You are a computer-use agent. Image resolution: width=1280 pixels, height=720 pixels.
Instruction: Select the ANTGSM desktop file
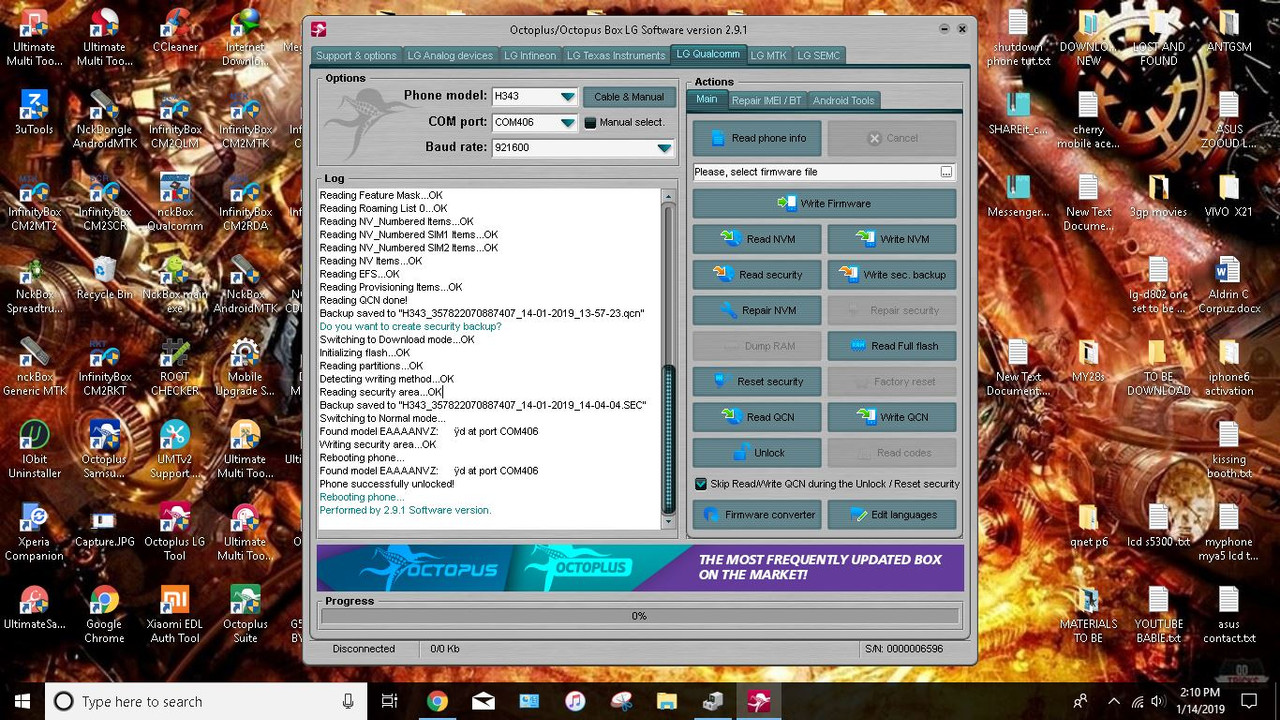(1229, 32)
